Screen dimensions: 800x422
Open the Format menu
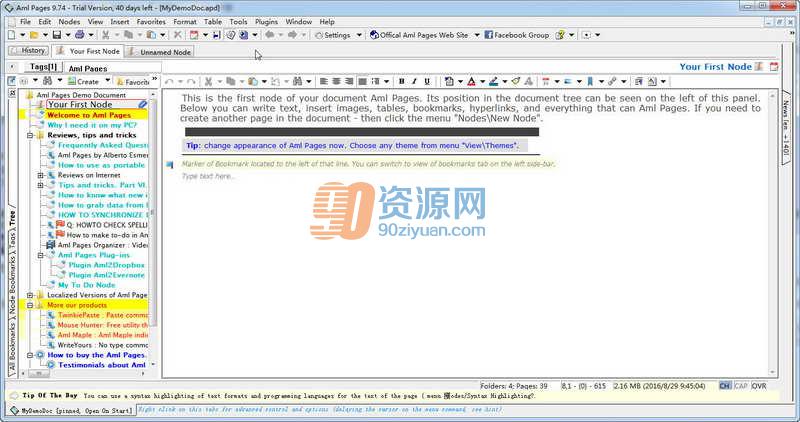(x=185, y=22)
